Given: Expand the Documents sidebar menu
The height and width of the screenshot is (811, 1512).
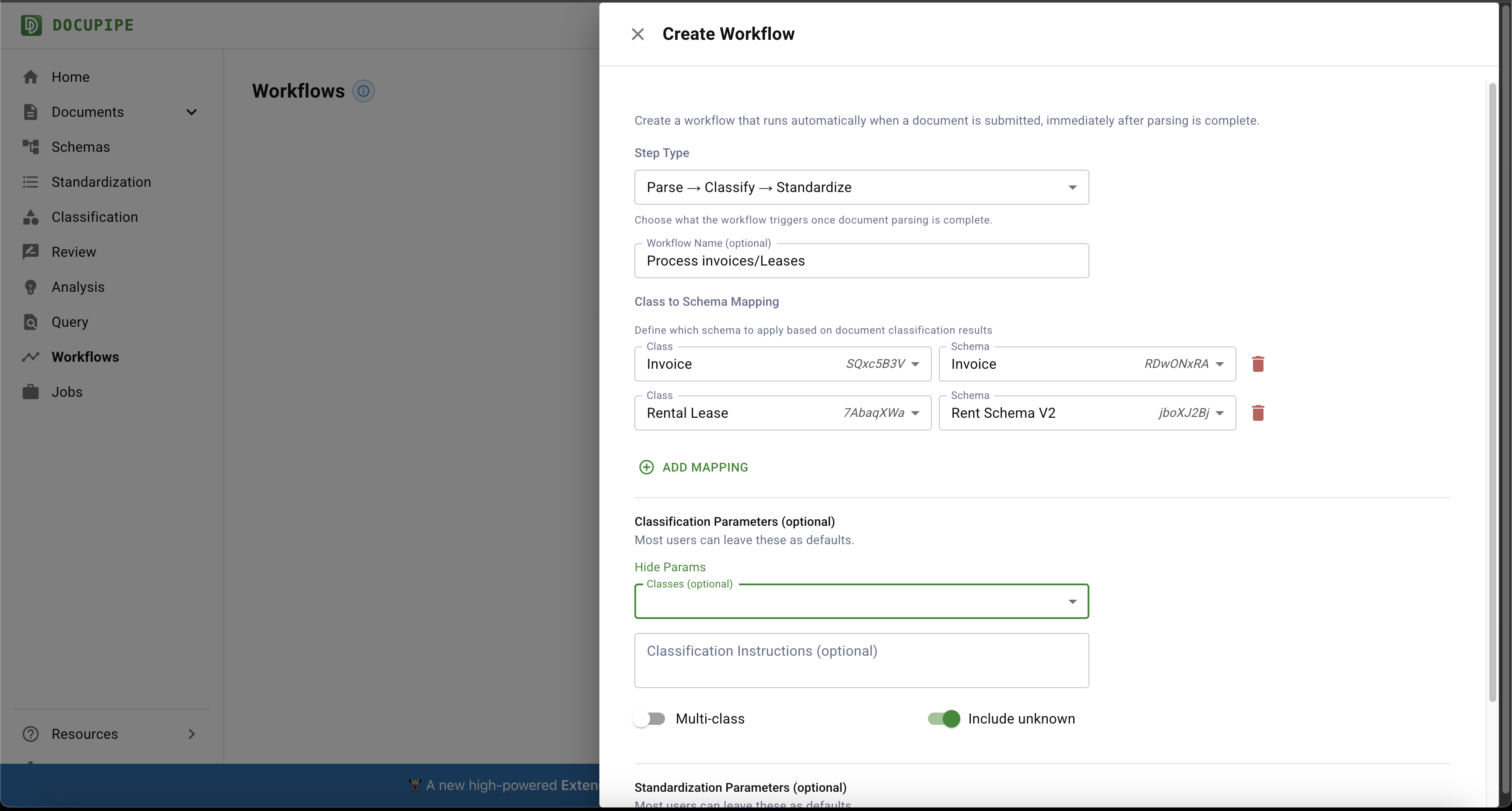Looking at the screenshot, I should click(x=191, y=112).
